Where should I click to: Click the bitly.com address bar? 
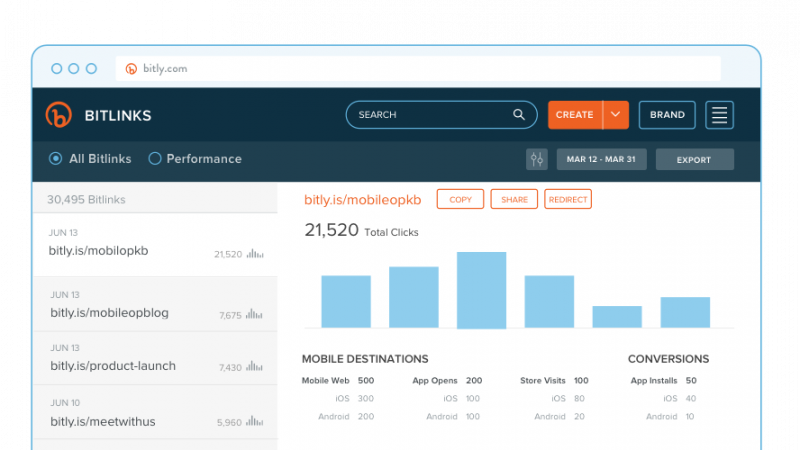pyautogui.click(x=418, y=68)
